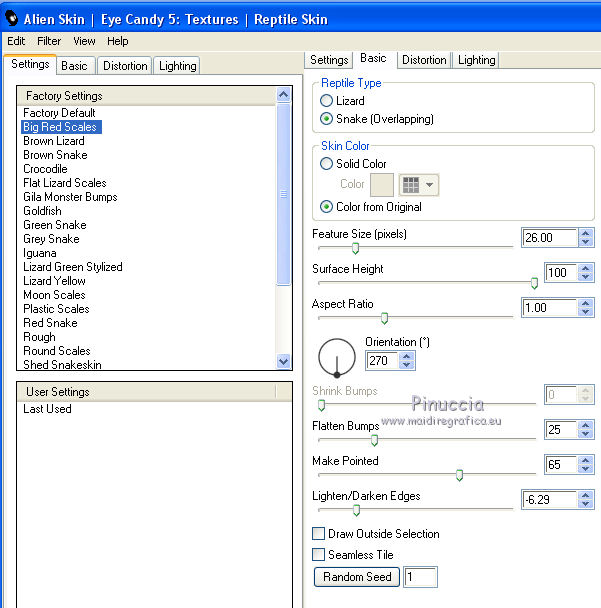Select Green Snake preset

coord(55,225)
